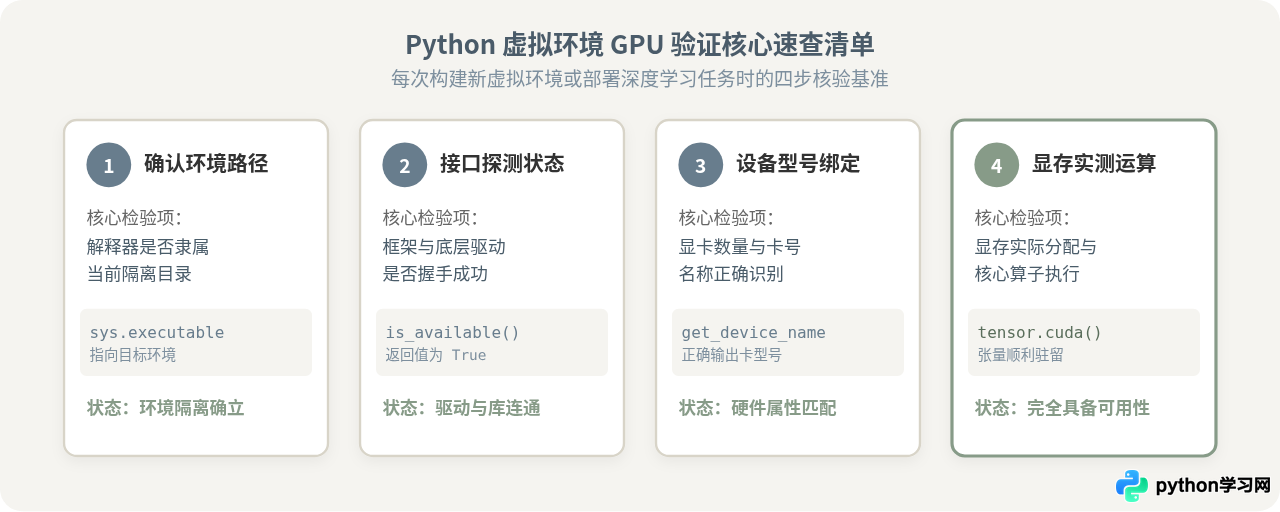Screen dimensions: 1280x512
Task: Click '核心检验项:' in the 接口探测状态 card
Action: tap(430, 218)
